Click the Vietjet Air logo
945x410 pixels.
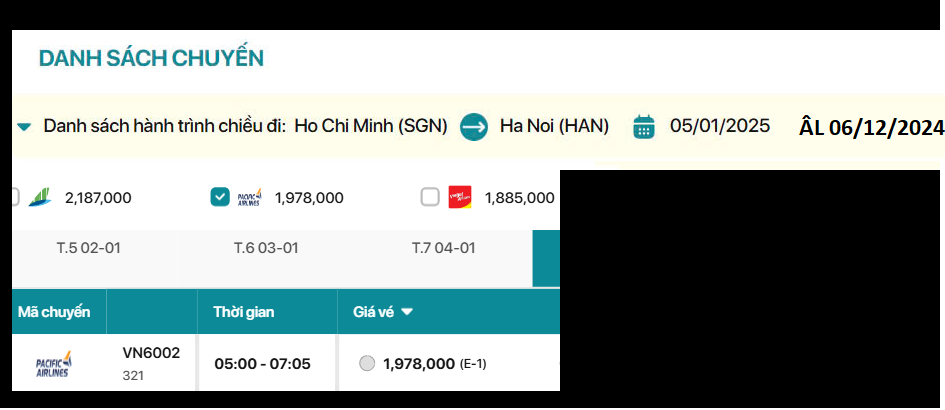pyautogui.click(x=461, y=197)
